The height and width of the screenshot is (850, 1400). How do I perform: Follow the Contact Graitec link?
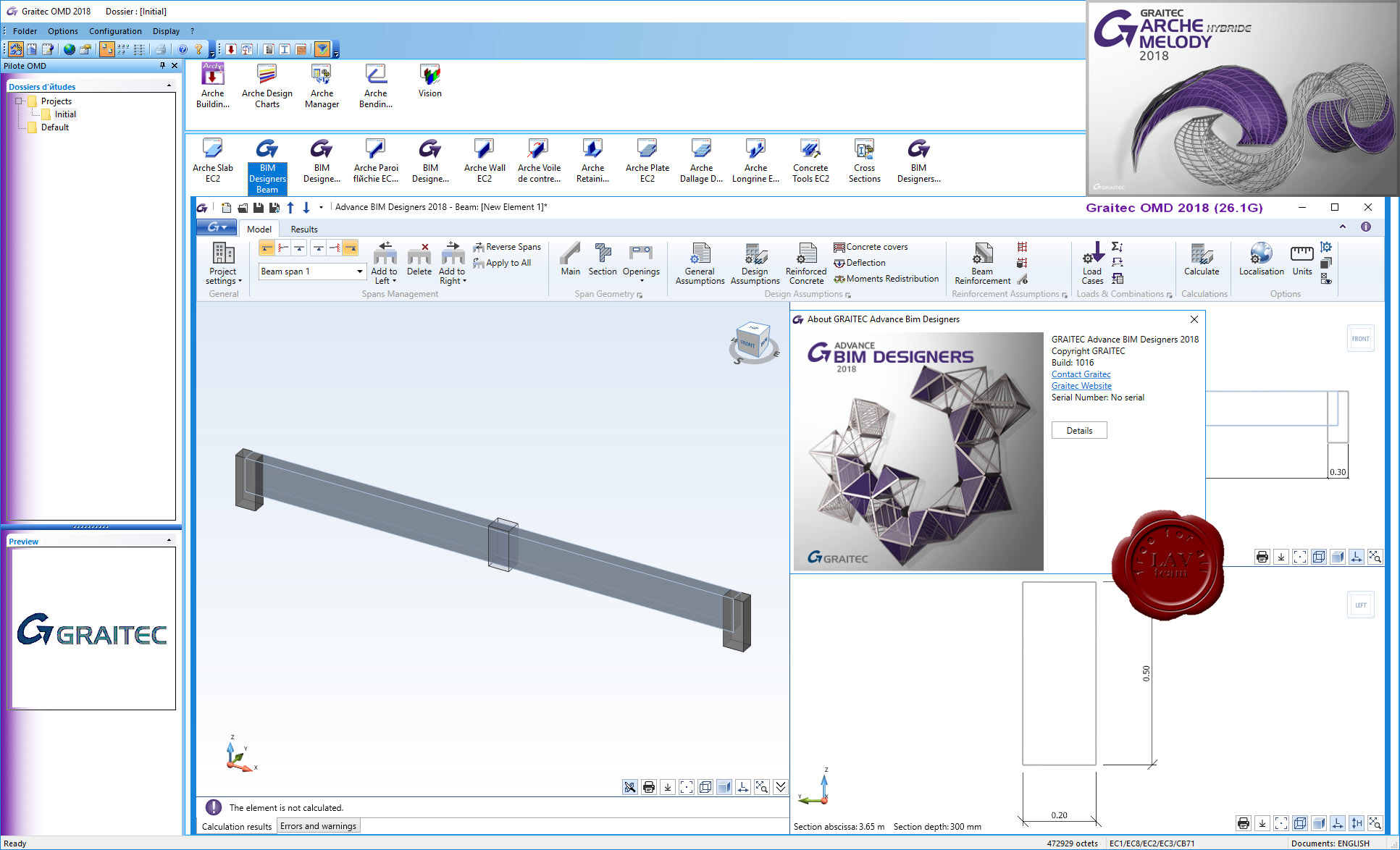click(x=1081, y=374)
